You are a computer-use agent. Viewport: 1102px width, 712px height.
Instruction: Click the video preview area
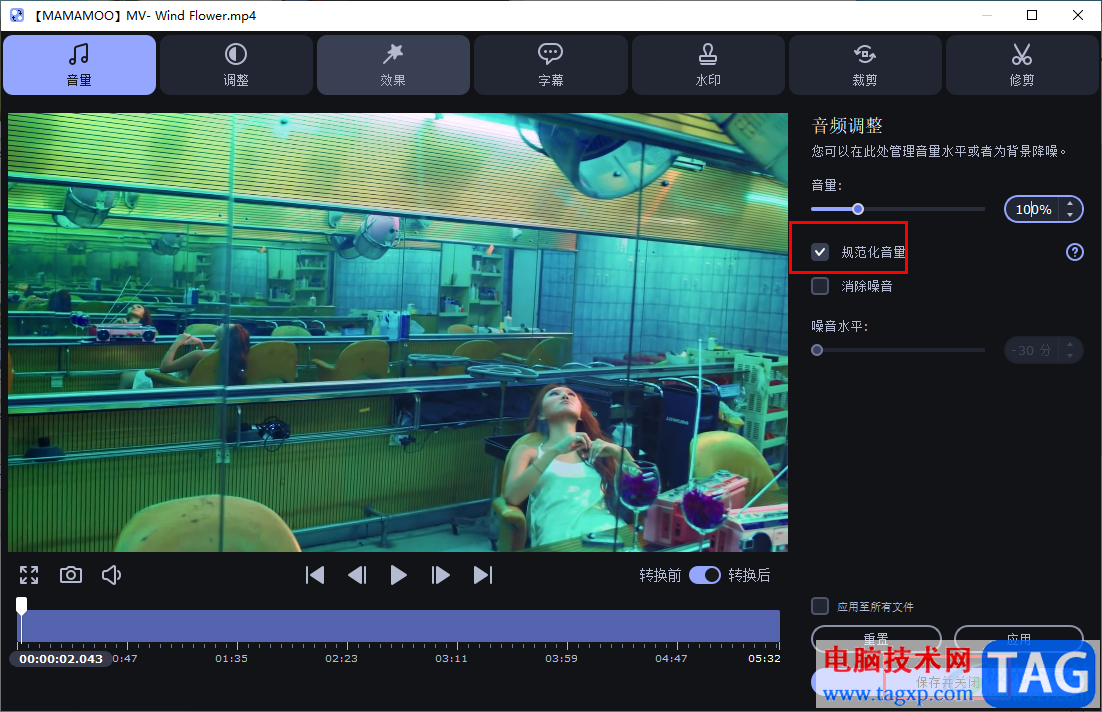click(398, 332)
